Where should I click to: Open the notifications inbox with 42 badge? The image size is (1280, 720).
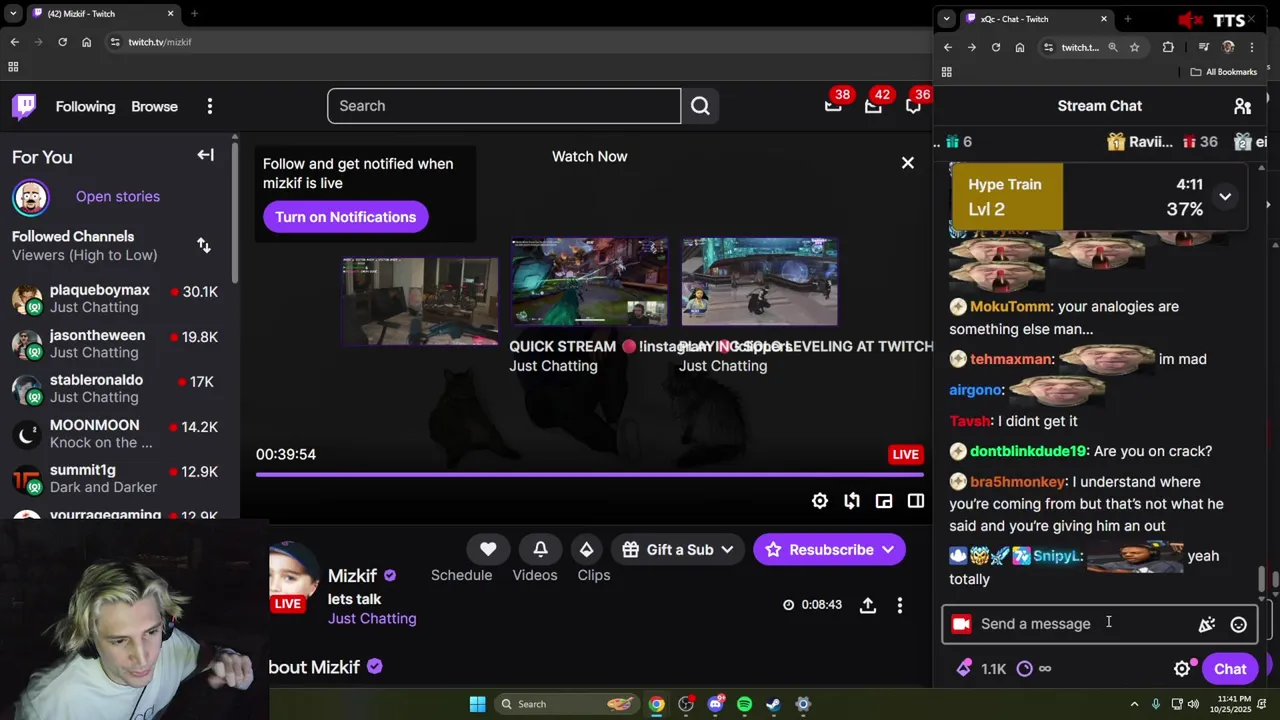tap(873, 106)
